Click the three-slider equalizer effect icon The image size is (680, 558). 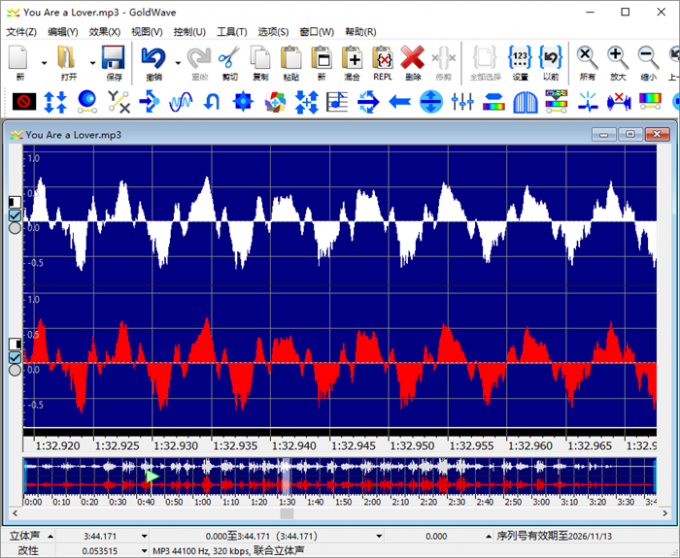(x=462, y=102)
